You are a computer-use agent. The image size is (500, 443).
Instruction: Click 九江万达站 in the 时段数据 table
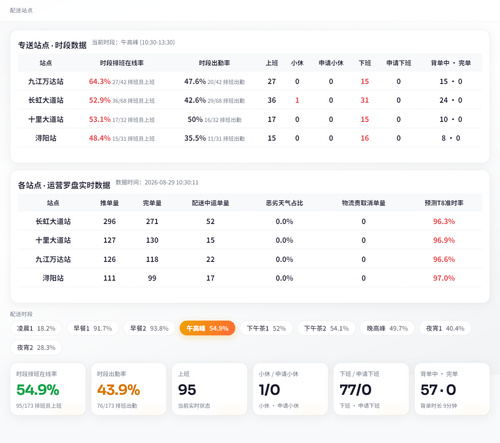coord(46,81)
